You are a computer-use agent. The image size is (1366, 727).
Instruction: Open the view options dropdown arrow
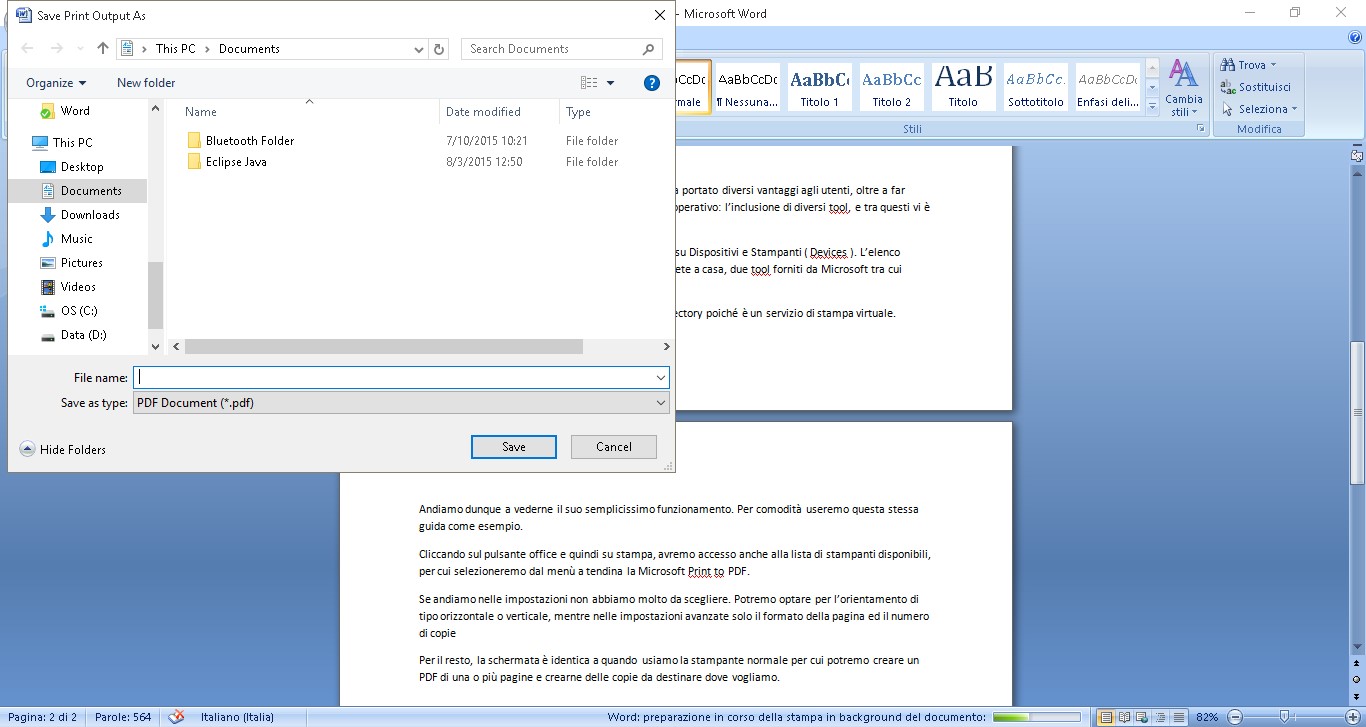(611, 83)
